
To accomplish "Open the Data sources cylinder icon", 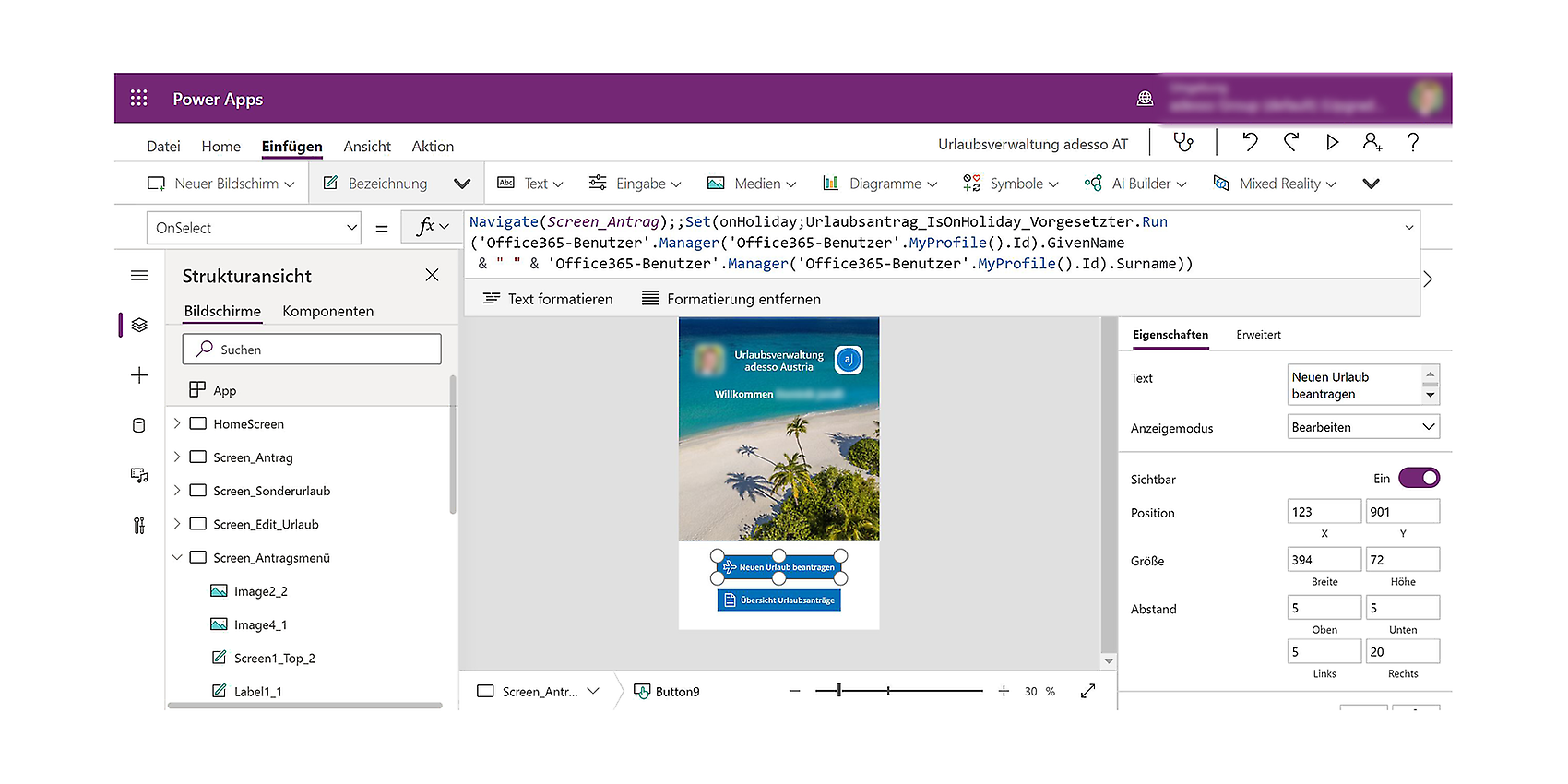I will pos(139,425).
